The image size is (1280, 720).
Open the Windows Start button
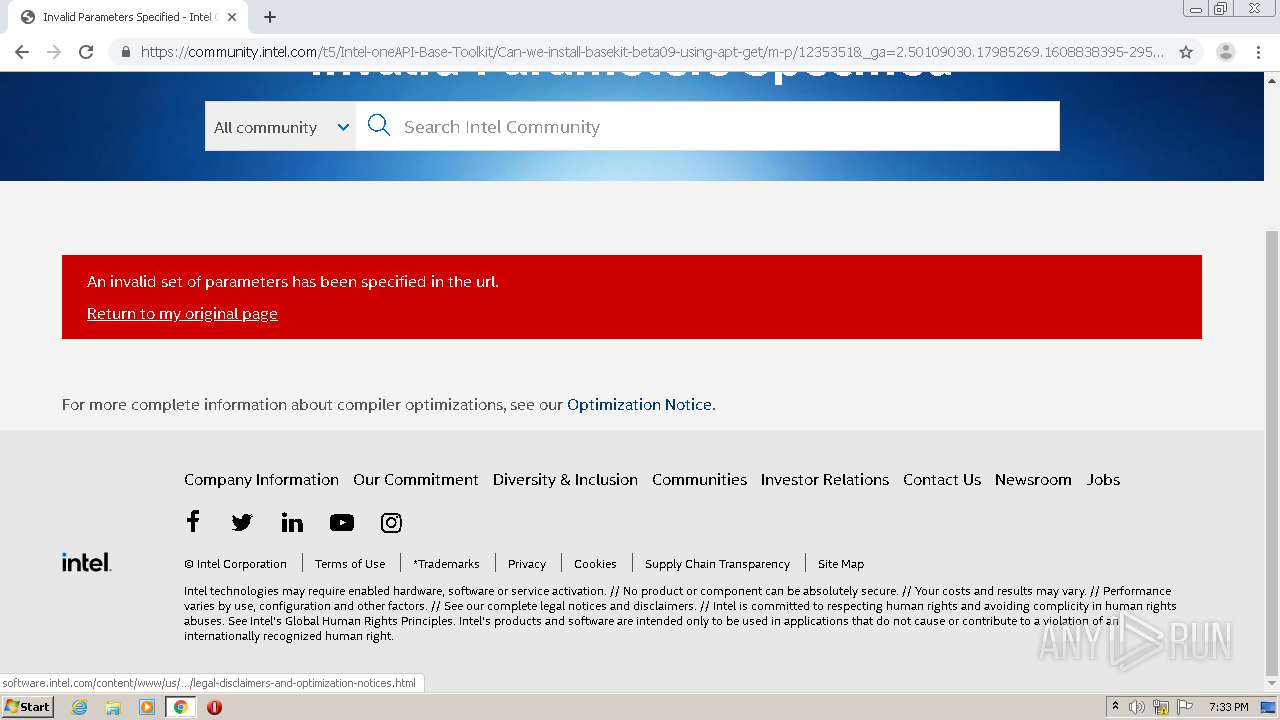coord(27,707)
